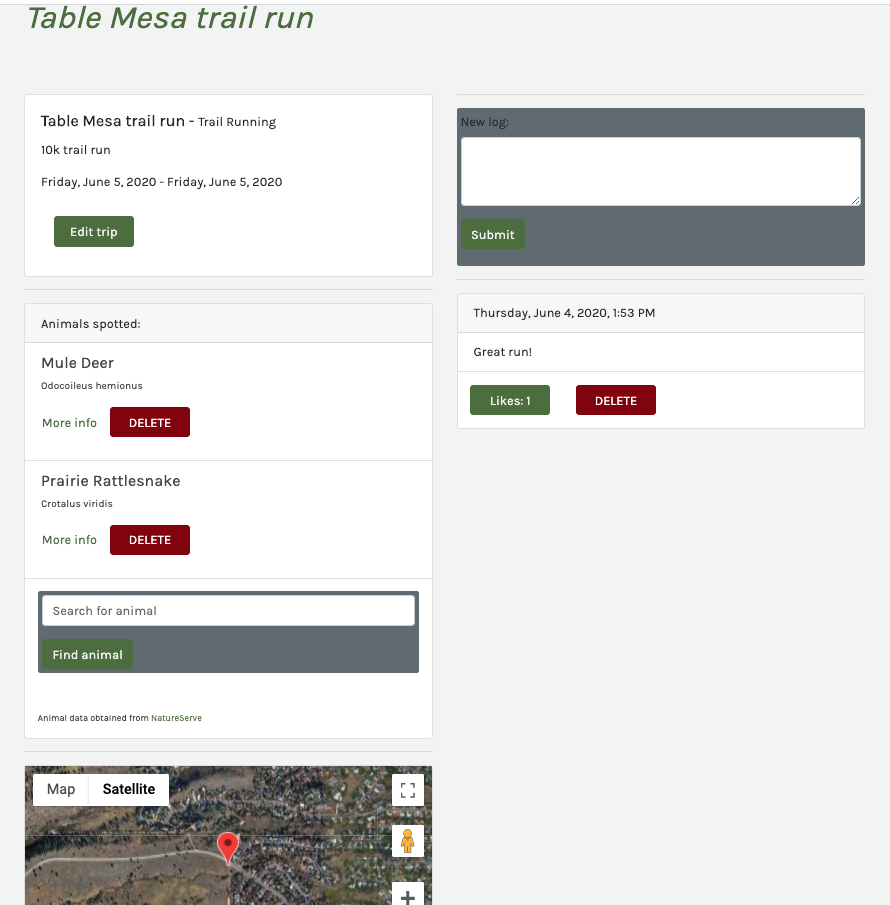The width and height of the screenshot is (890, 905).
Task: Open More info for Prairie Rattlesnake
Action: pos(68,539)
